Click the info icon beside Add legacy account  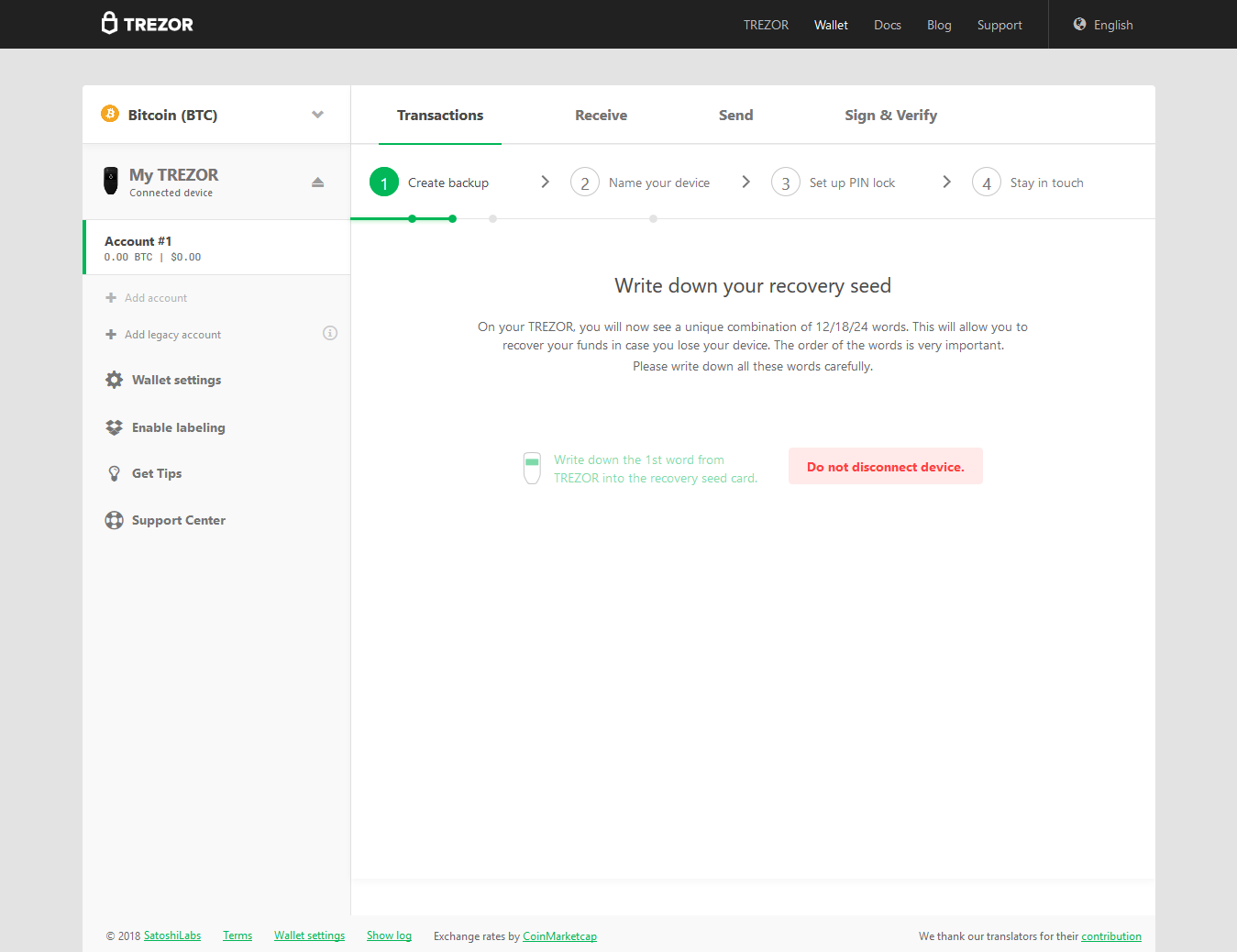coord(330,333)
